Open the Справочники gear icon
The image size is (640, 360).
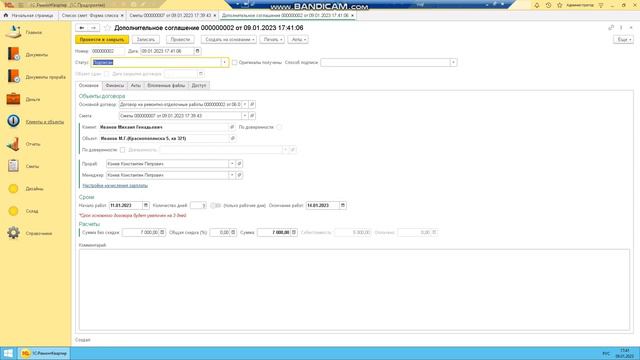click(x=13, y=233)
